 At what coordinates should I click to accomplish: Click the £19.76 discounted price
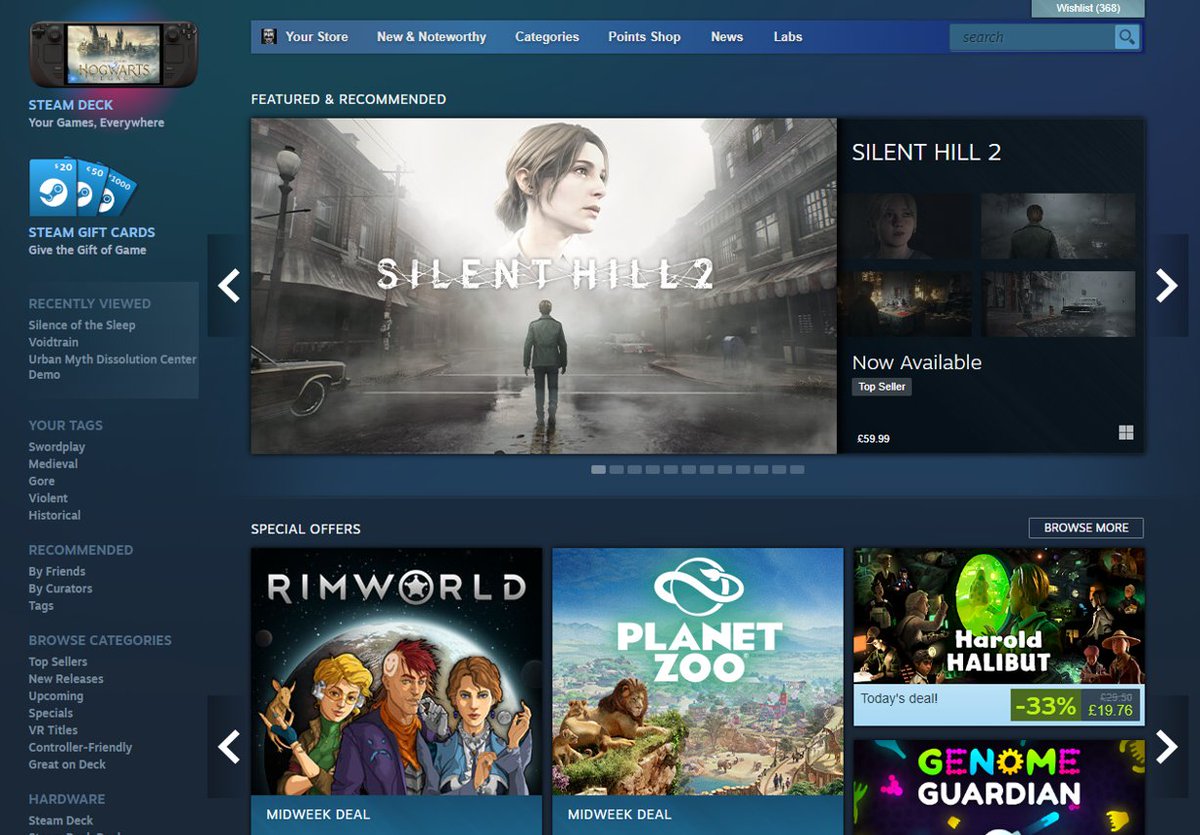1110,711
